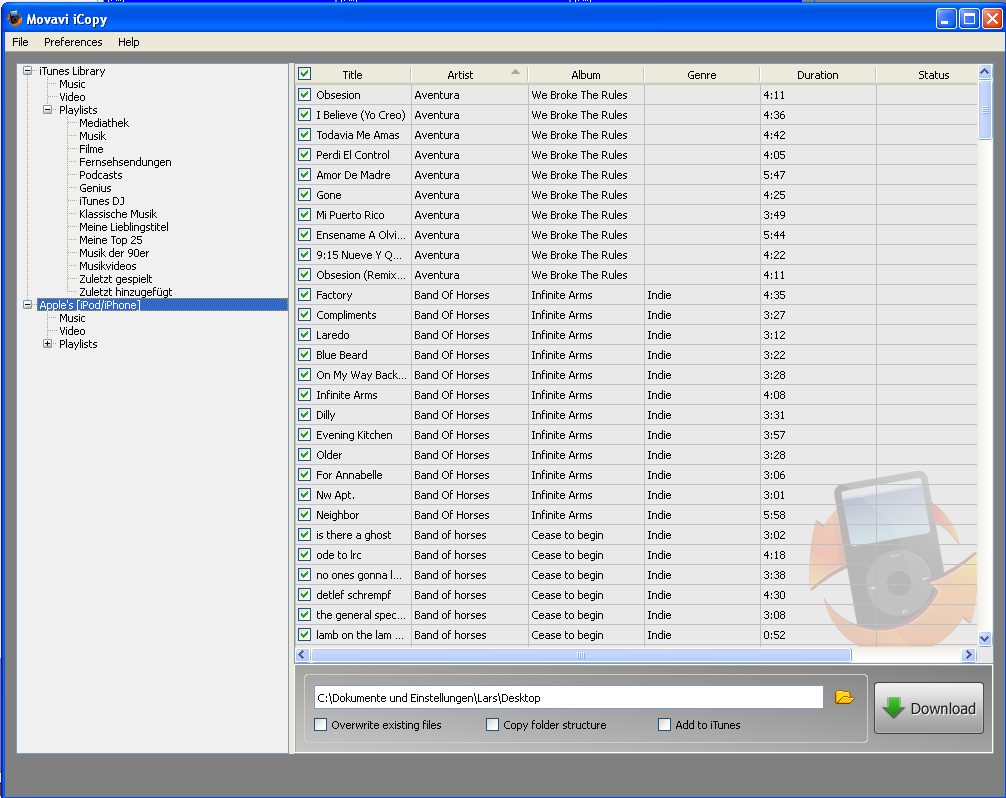
Task: Click the browse folder icon beside destination path
Action: 844,697
